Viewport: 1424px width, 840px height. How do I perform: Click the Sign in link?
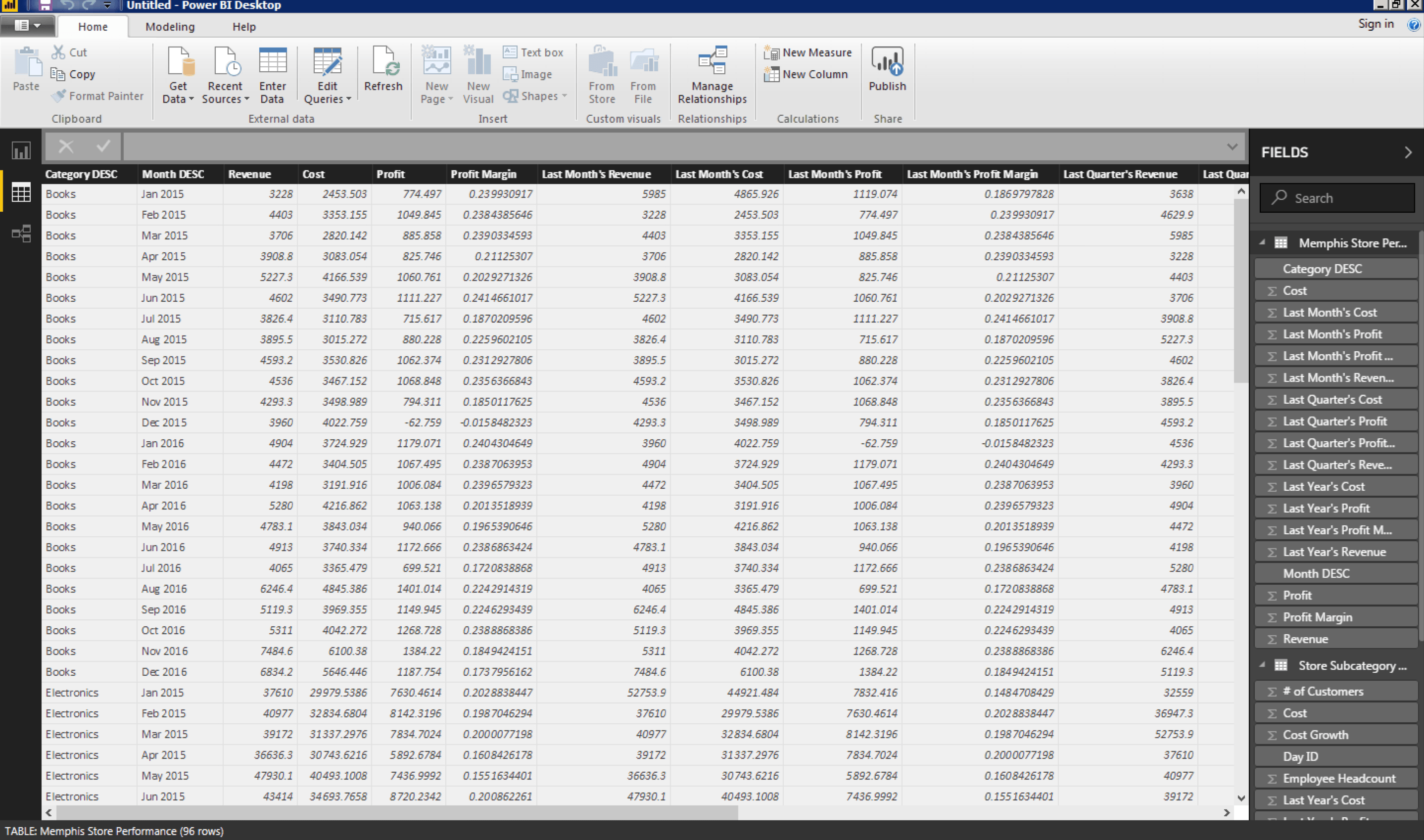click(x=1376, y=24)
